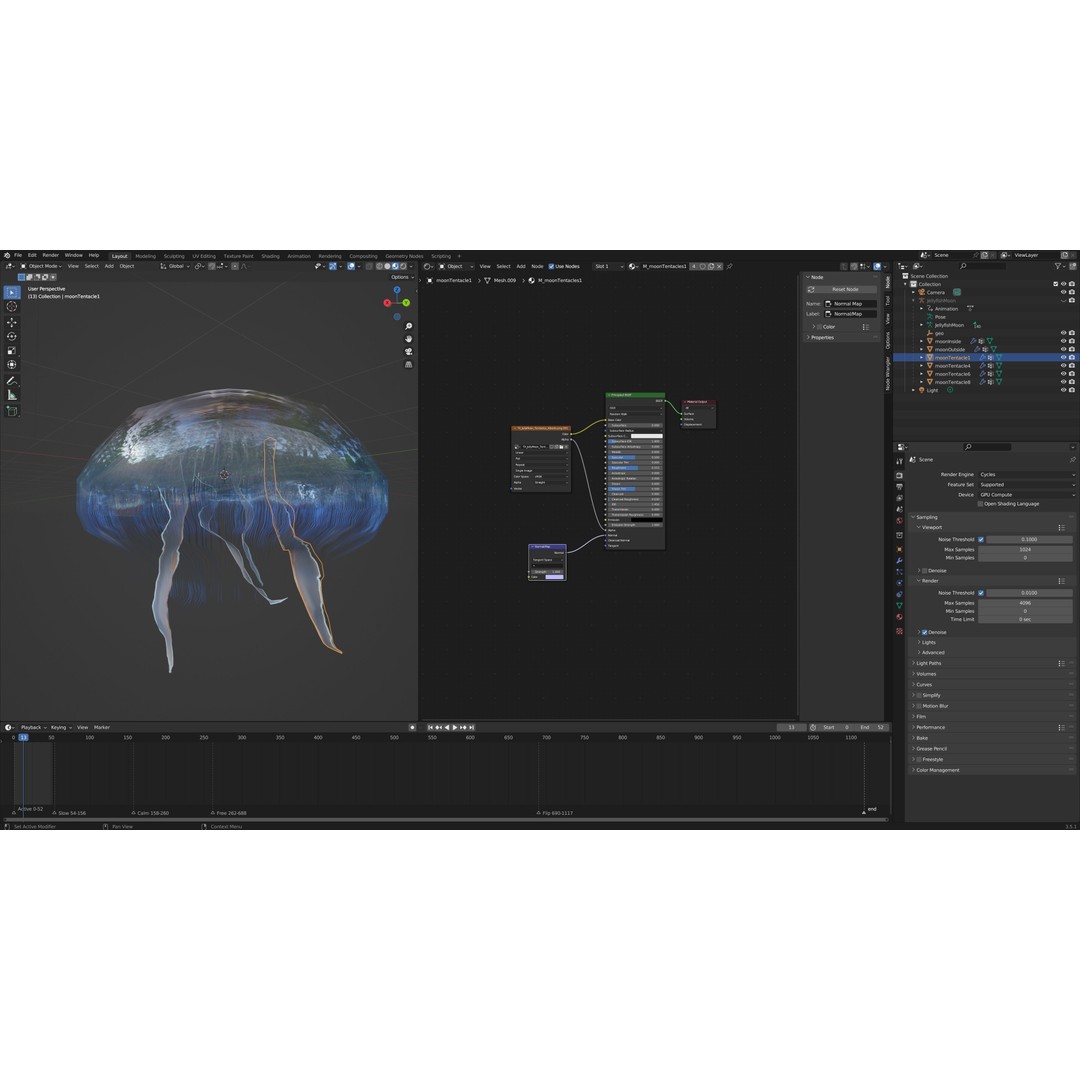Select the Add Cube tool
1080x1080 pixels.
(12, 411)
